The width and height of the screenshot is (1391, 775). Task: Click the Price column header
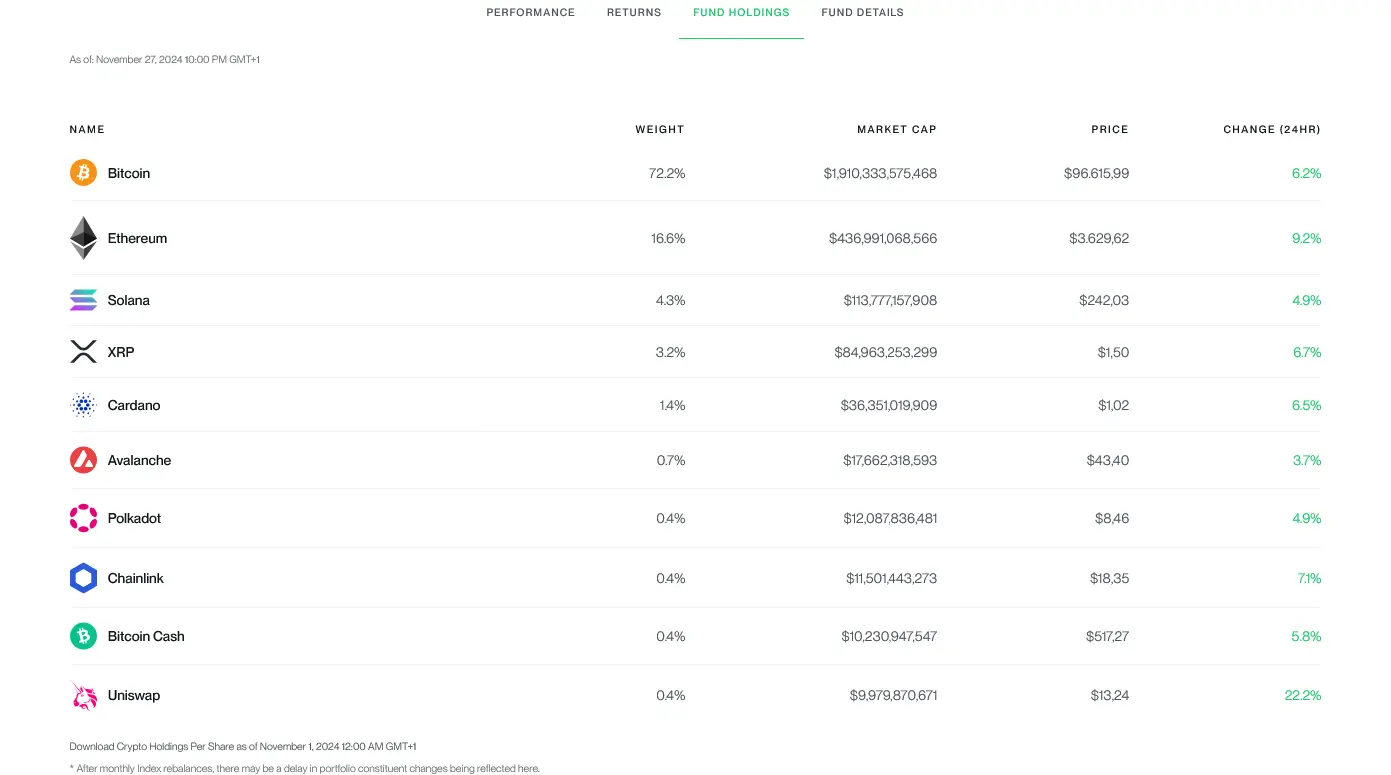point(1110,130)
